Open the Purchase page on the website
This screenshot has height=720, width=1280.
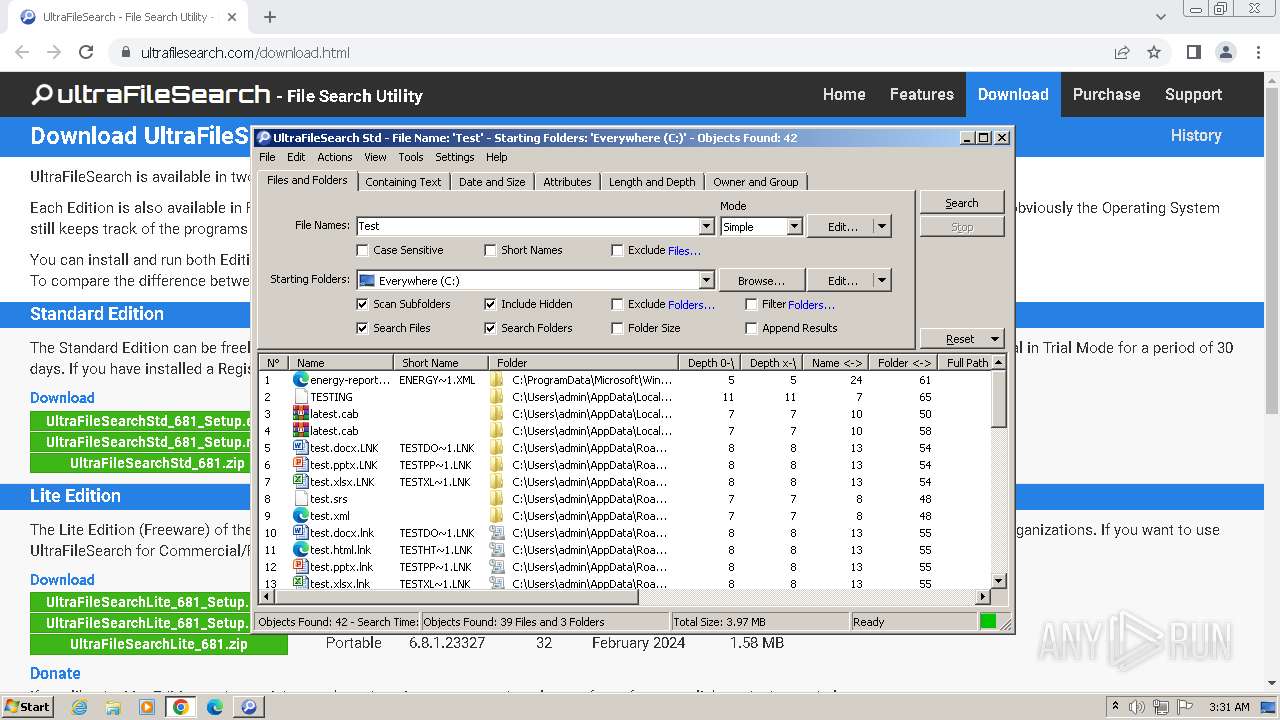pos(1106,94)
